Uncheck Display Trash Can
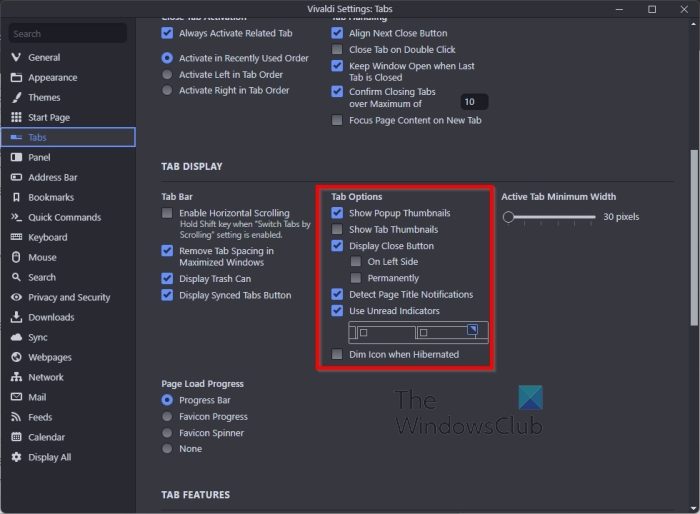The width and height of the screenshot is (700, 514). (167, 279)
